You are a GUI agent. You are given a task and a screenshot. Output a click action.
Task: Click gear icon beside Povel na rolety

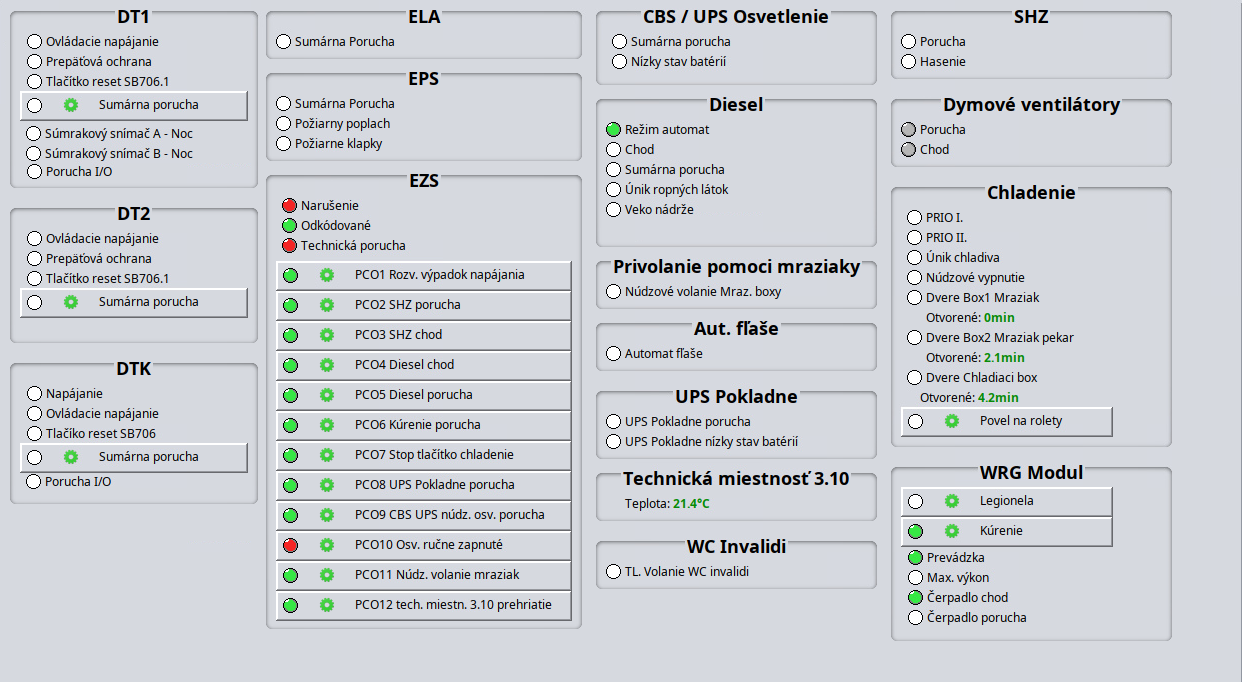[x=952, y=421]
